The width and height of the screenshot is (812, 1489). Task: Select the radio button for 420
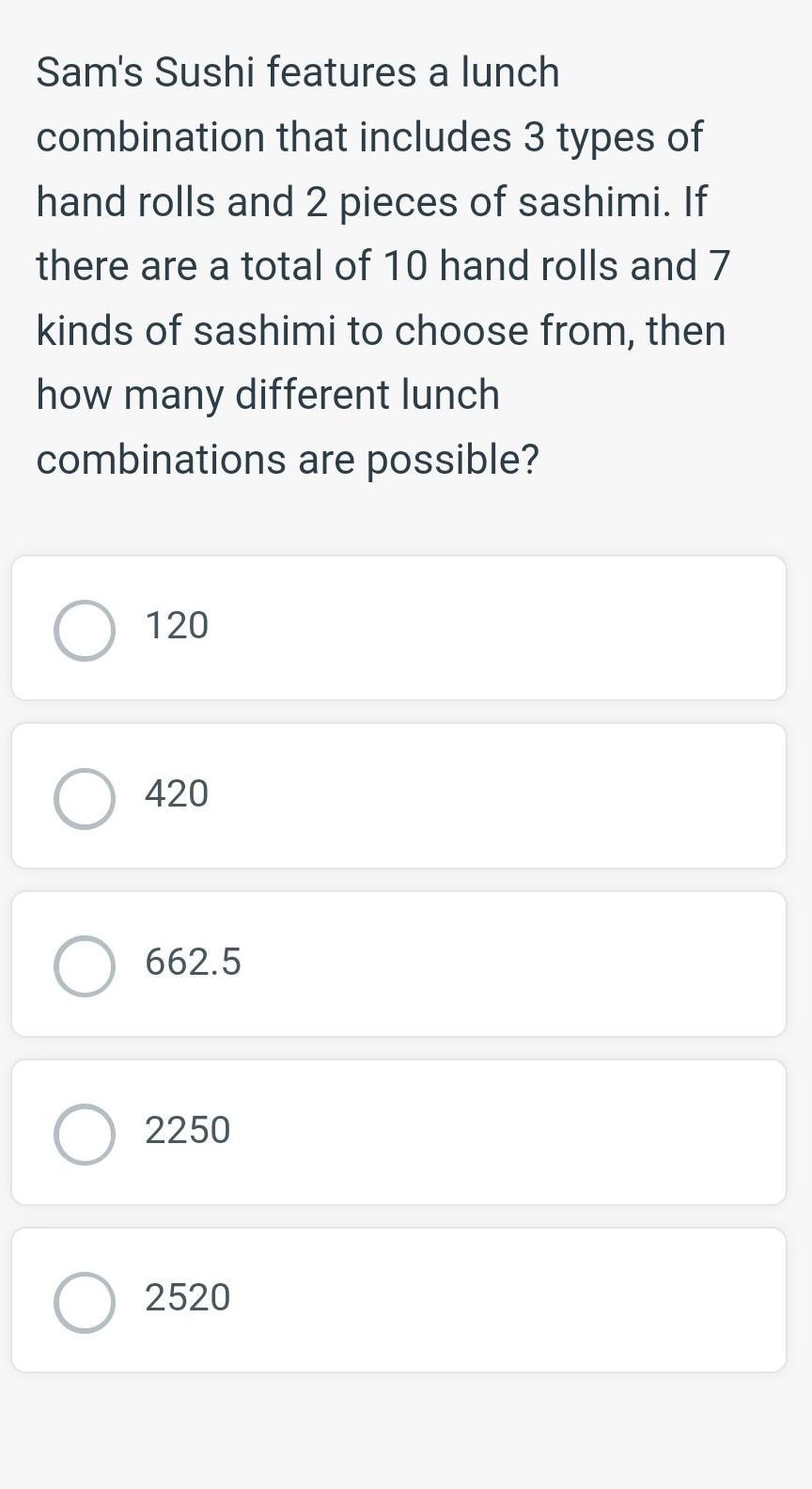[x=85, y=798]
